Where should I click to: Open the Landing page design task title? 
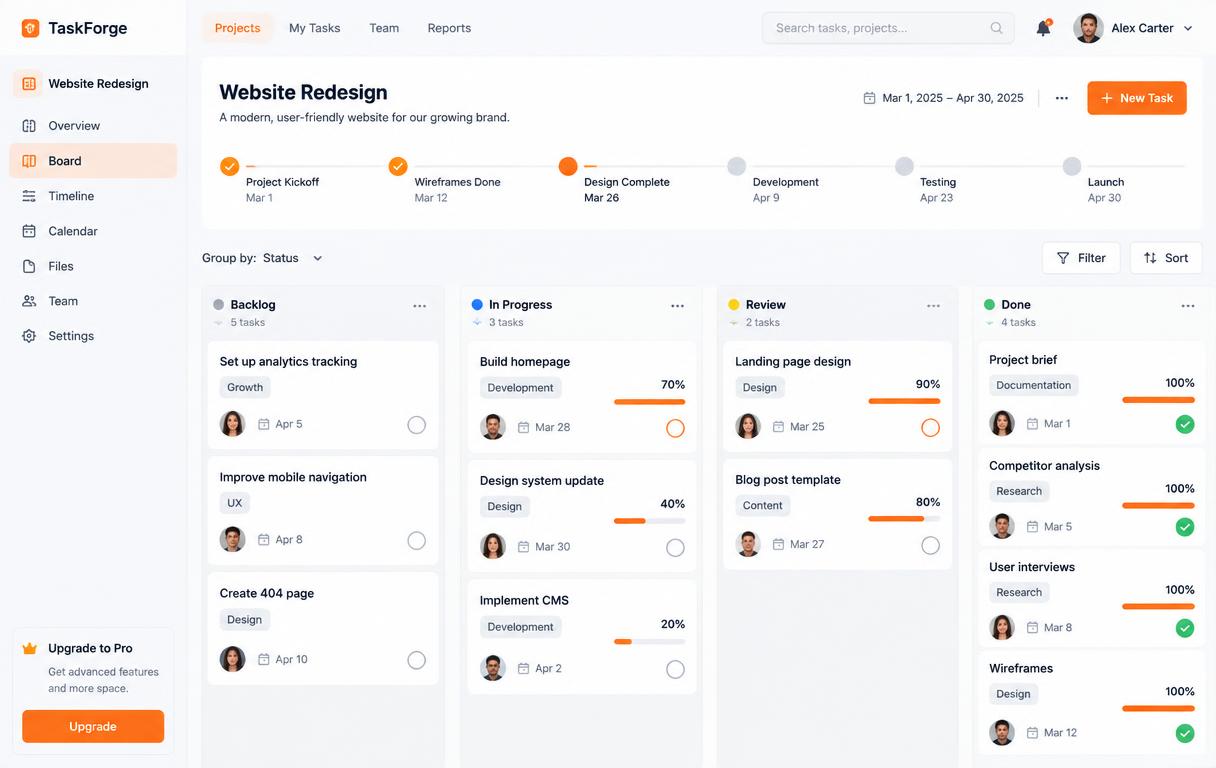pos(793,362)
